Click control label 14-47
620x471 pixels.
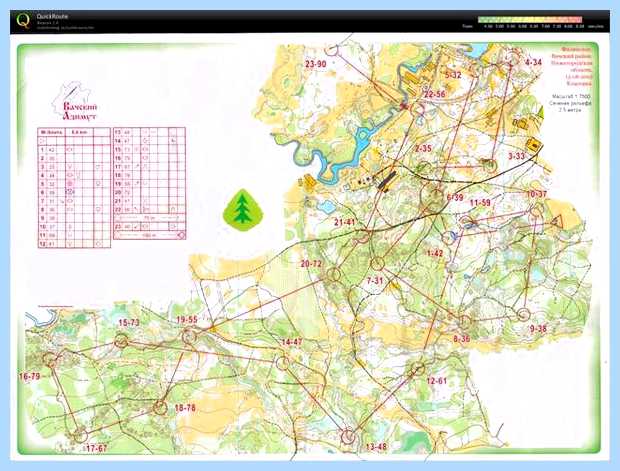pyautogui.click(x=292, y=342)
